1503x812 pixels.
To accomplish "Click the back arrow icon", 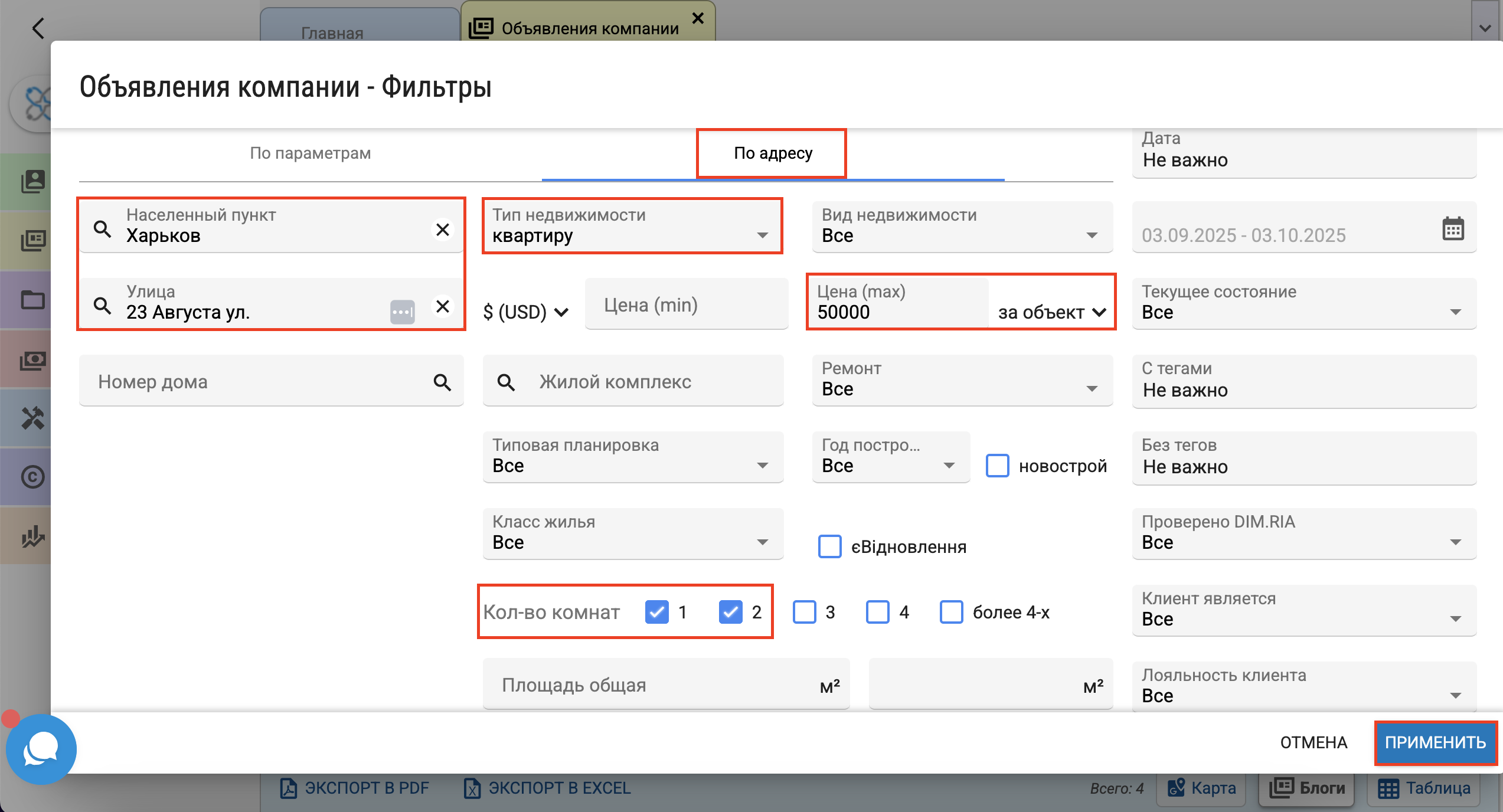I will pyautogui.click(x=38, y=28).
